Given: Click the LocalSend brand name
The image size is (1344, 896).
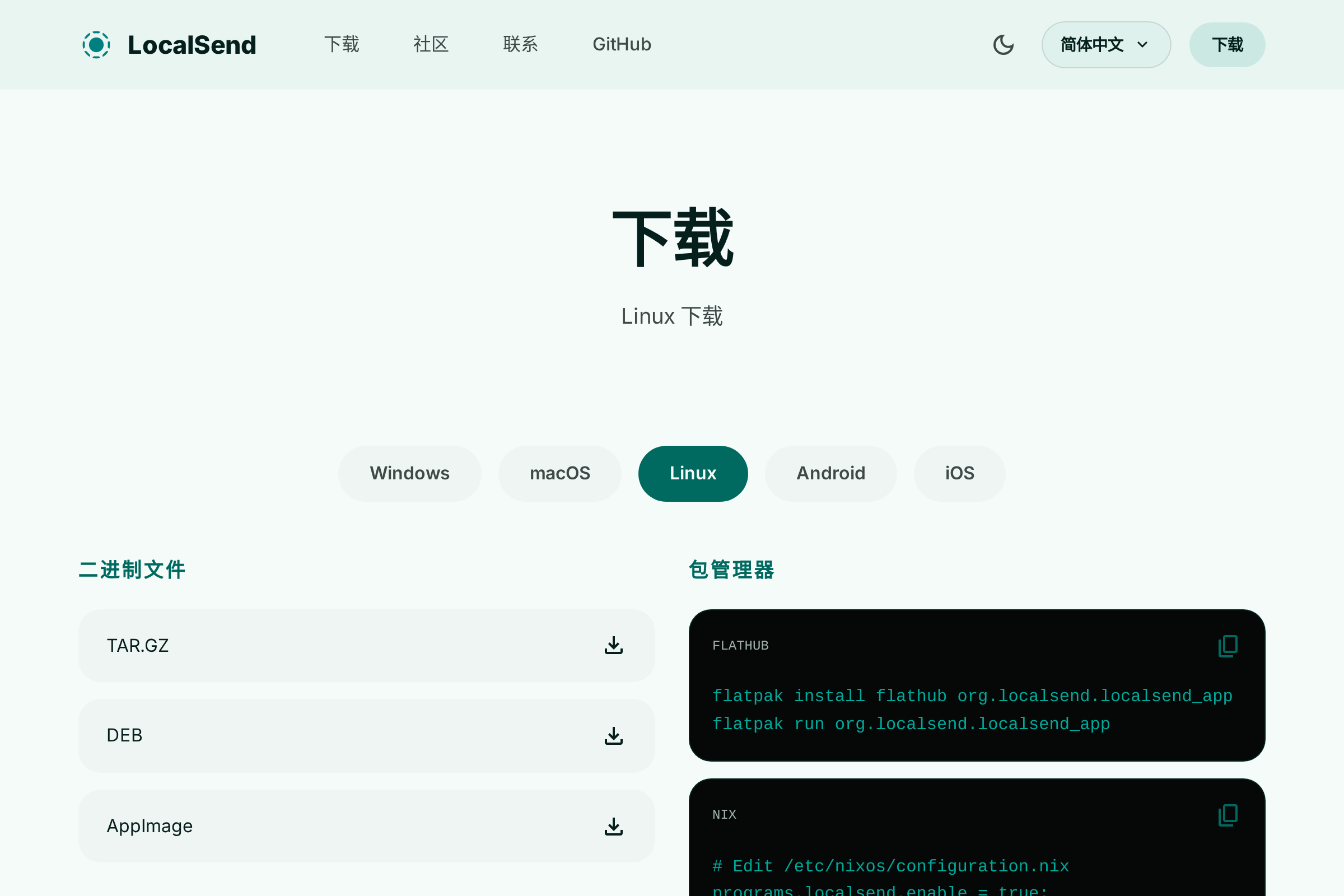Looking at the screenshot, I should [192, 45].
